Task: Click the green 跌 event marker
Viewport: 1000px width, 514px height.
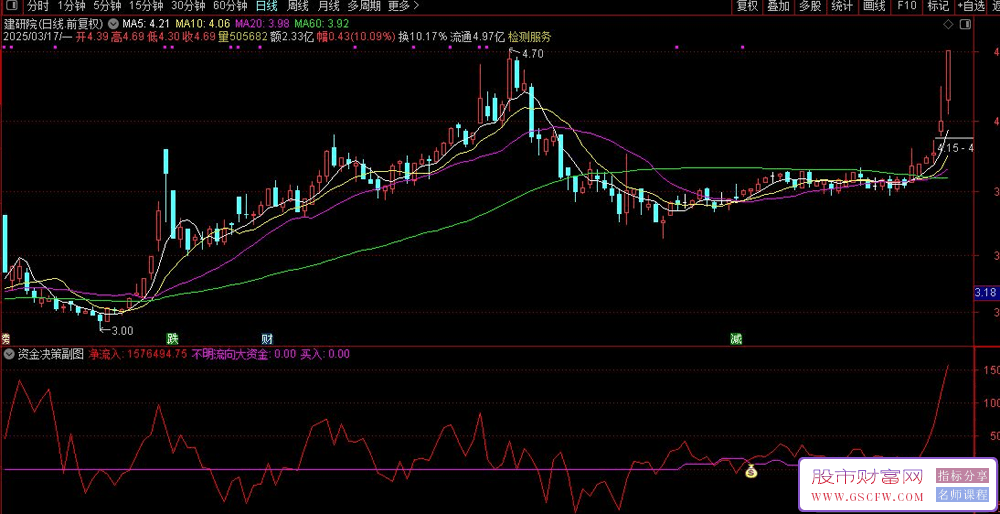Action: (172, 339)
